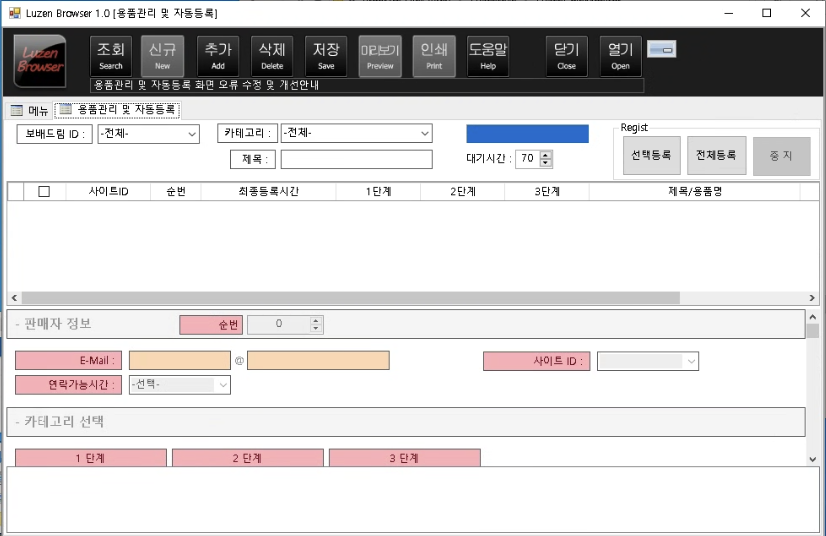The width and height of the screenshot is (826, 536).
Task: Save with the 저장 toolbar button
Action: pyautogui.click(x=326, y=56)
